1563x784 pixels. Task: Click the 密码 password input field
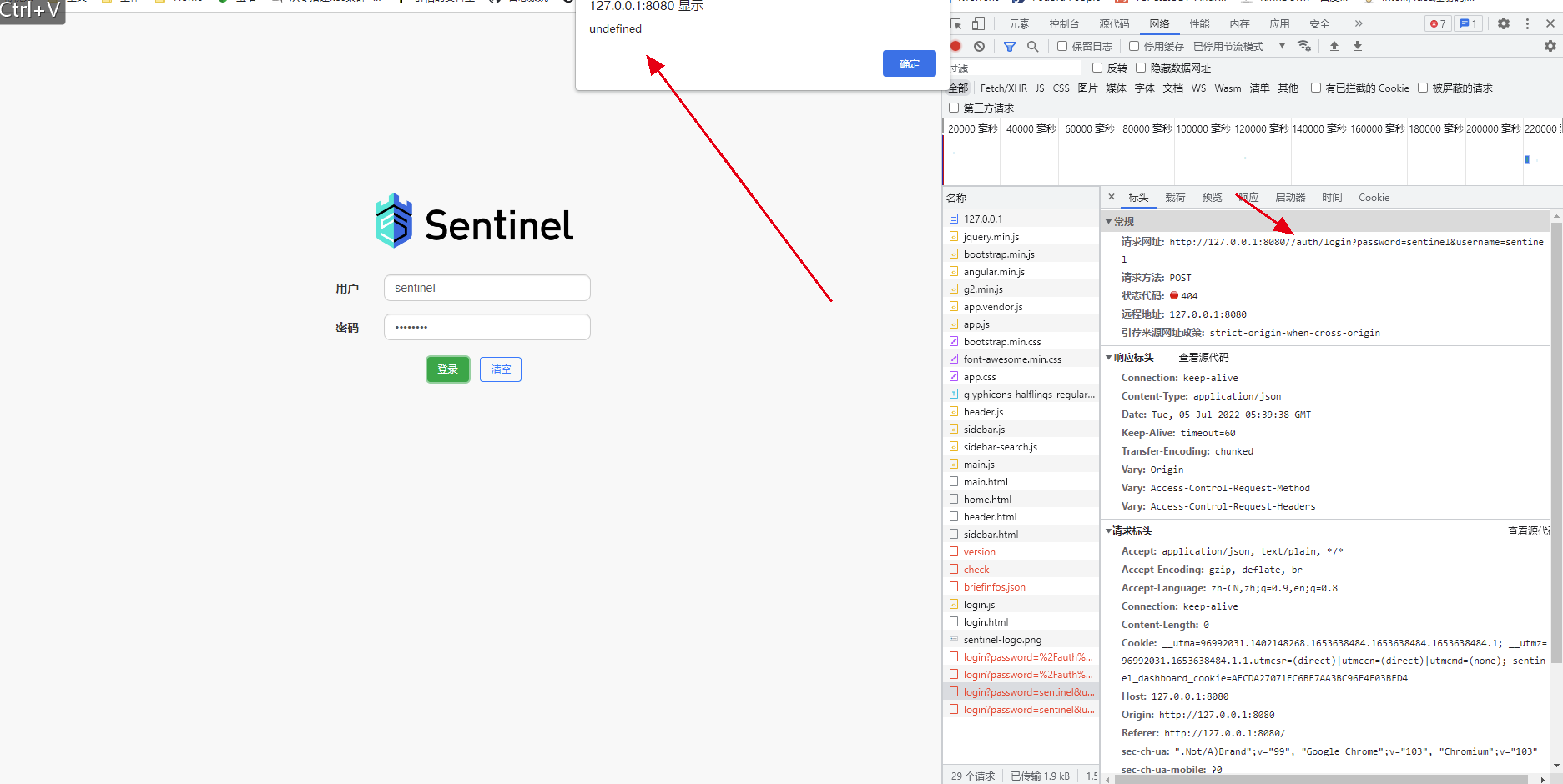(x=487, y=327)
